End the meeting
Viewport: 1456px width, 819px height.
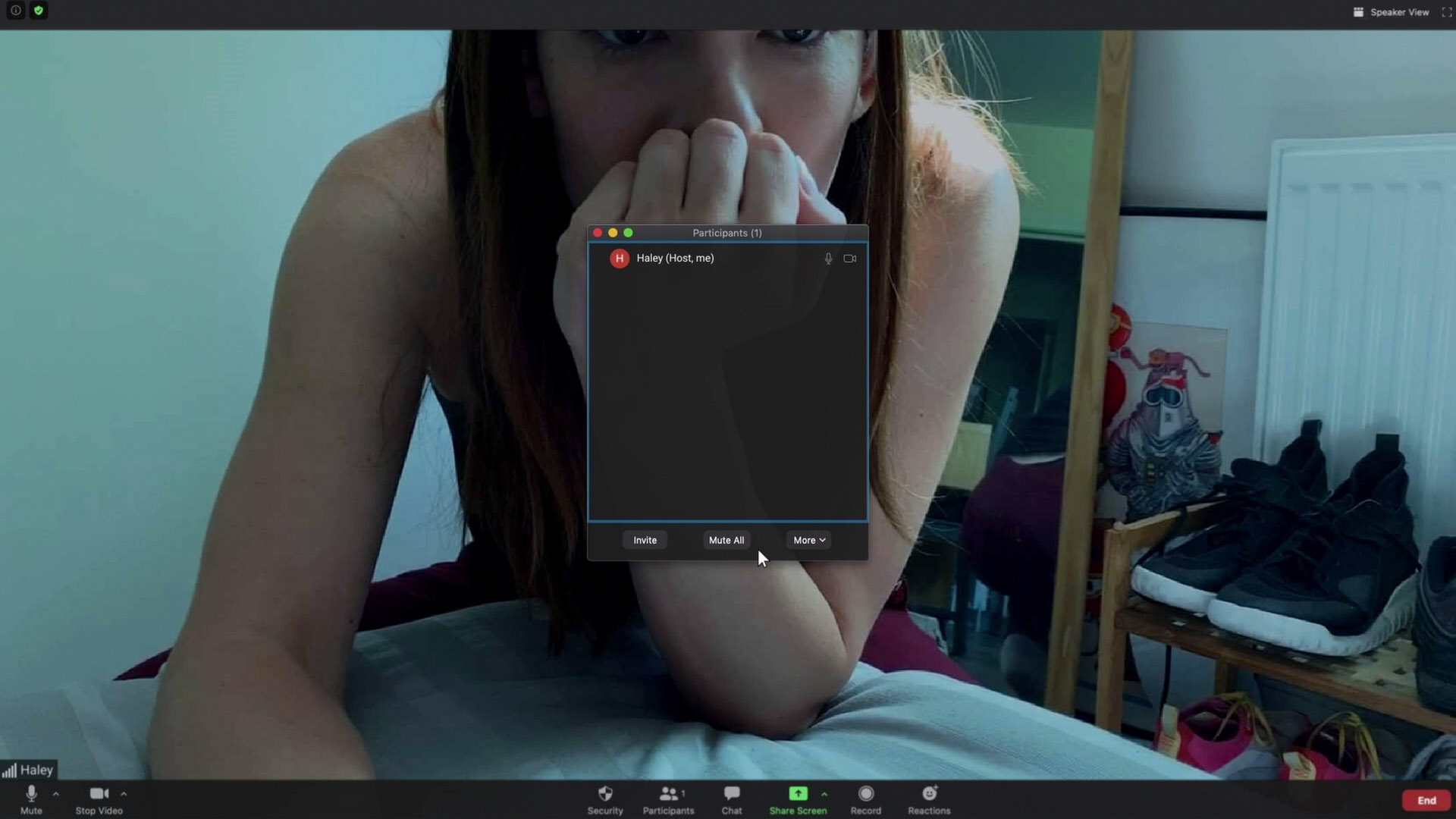tap(1426, 800)
